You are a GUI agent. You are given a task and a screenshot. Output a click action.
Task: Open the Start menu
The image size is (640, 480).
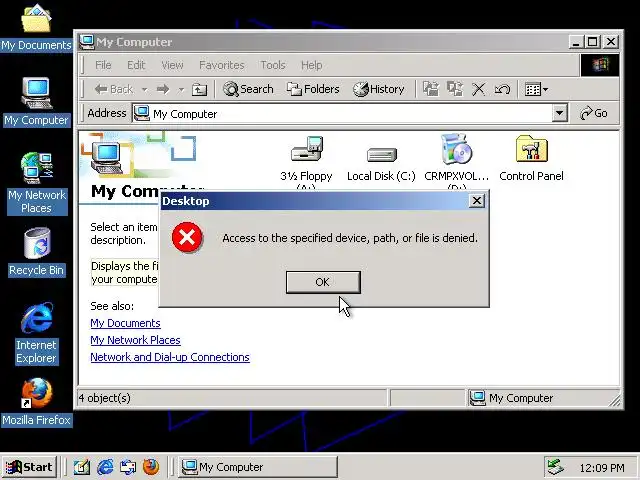click(x=29, y=467)
